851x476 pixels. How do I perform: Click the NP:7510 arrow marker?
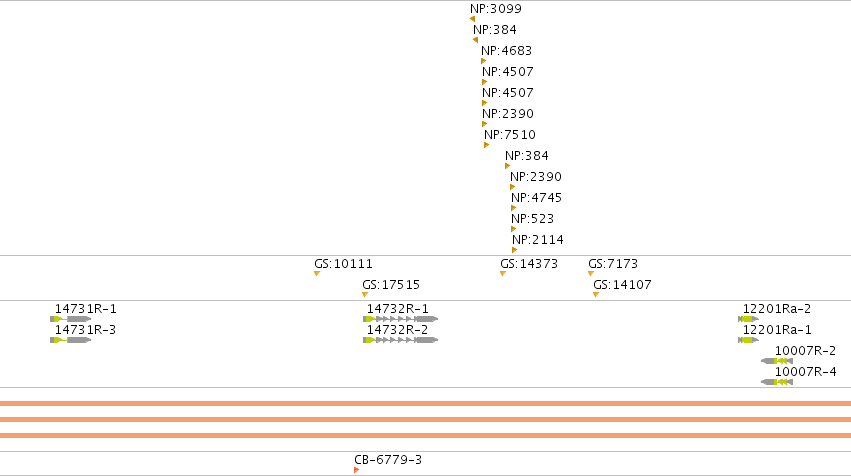point(487,145)
